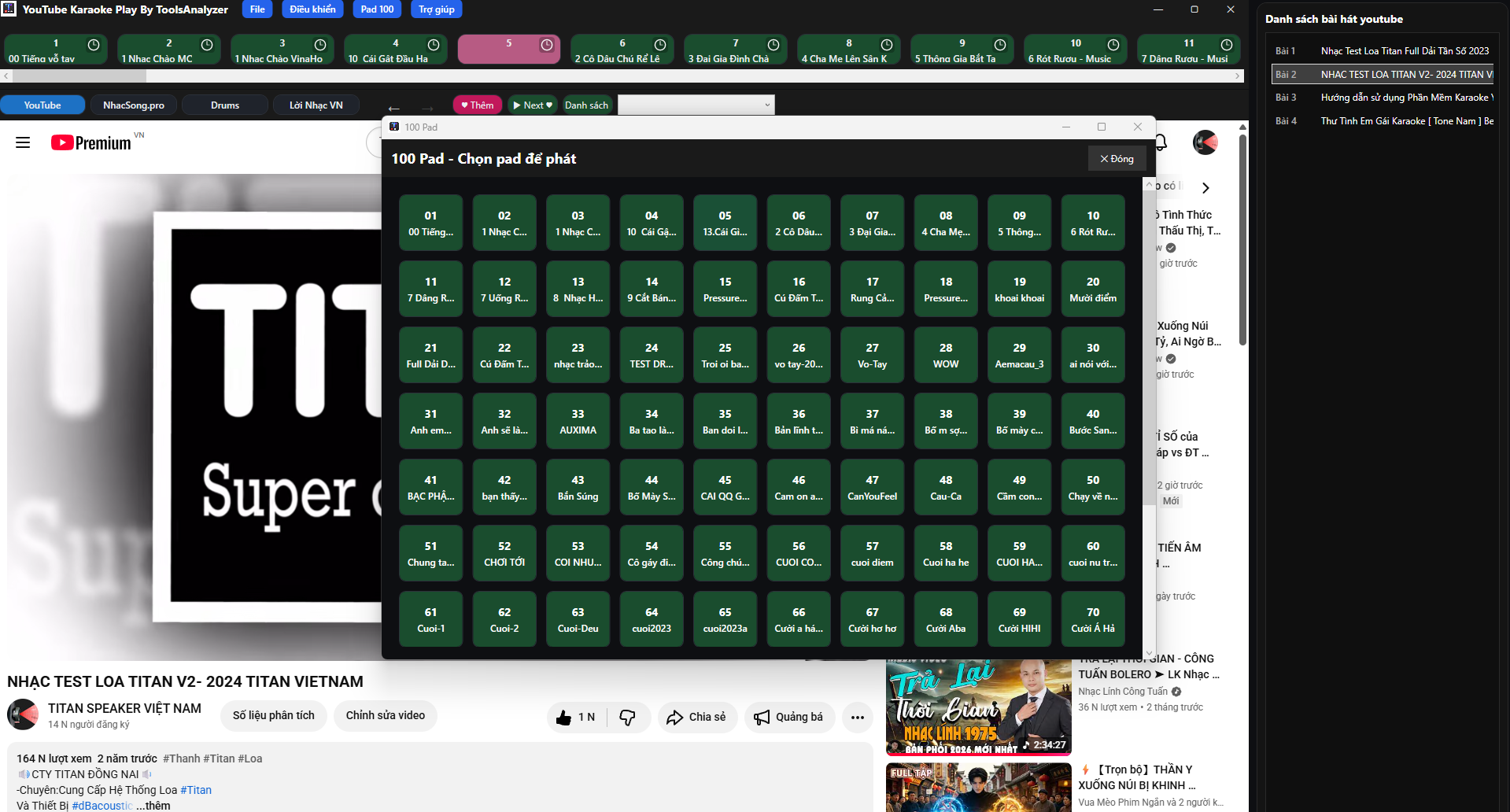This screenshot has width=1510, height=812.
Task: Click the clock icon on pad 6
Action: [x=660, y=45]
